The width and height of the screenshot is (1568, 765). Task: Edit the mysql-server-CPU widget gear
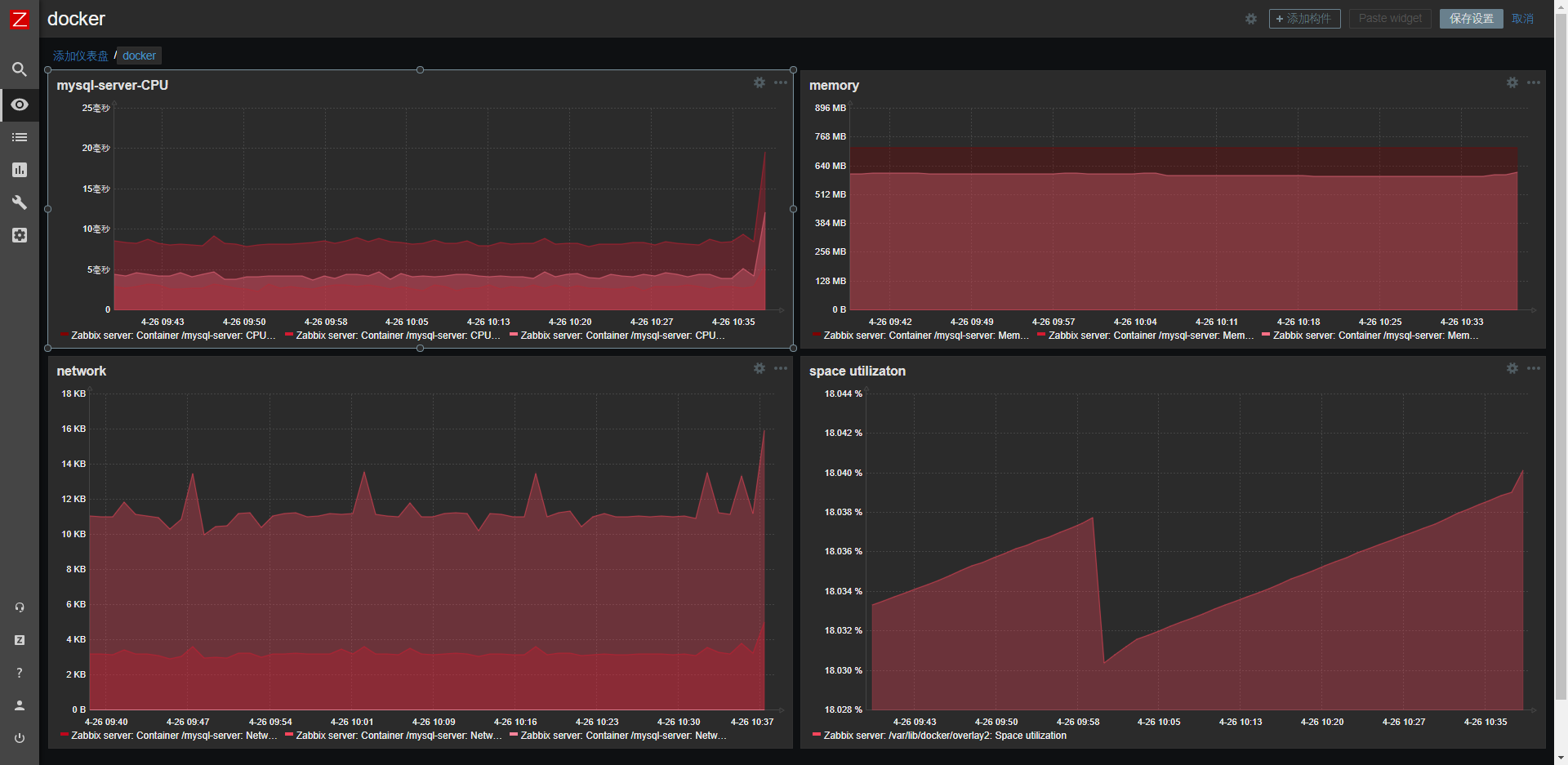(759, 82)
